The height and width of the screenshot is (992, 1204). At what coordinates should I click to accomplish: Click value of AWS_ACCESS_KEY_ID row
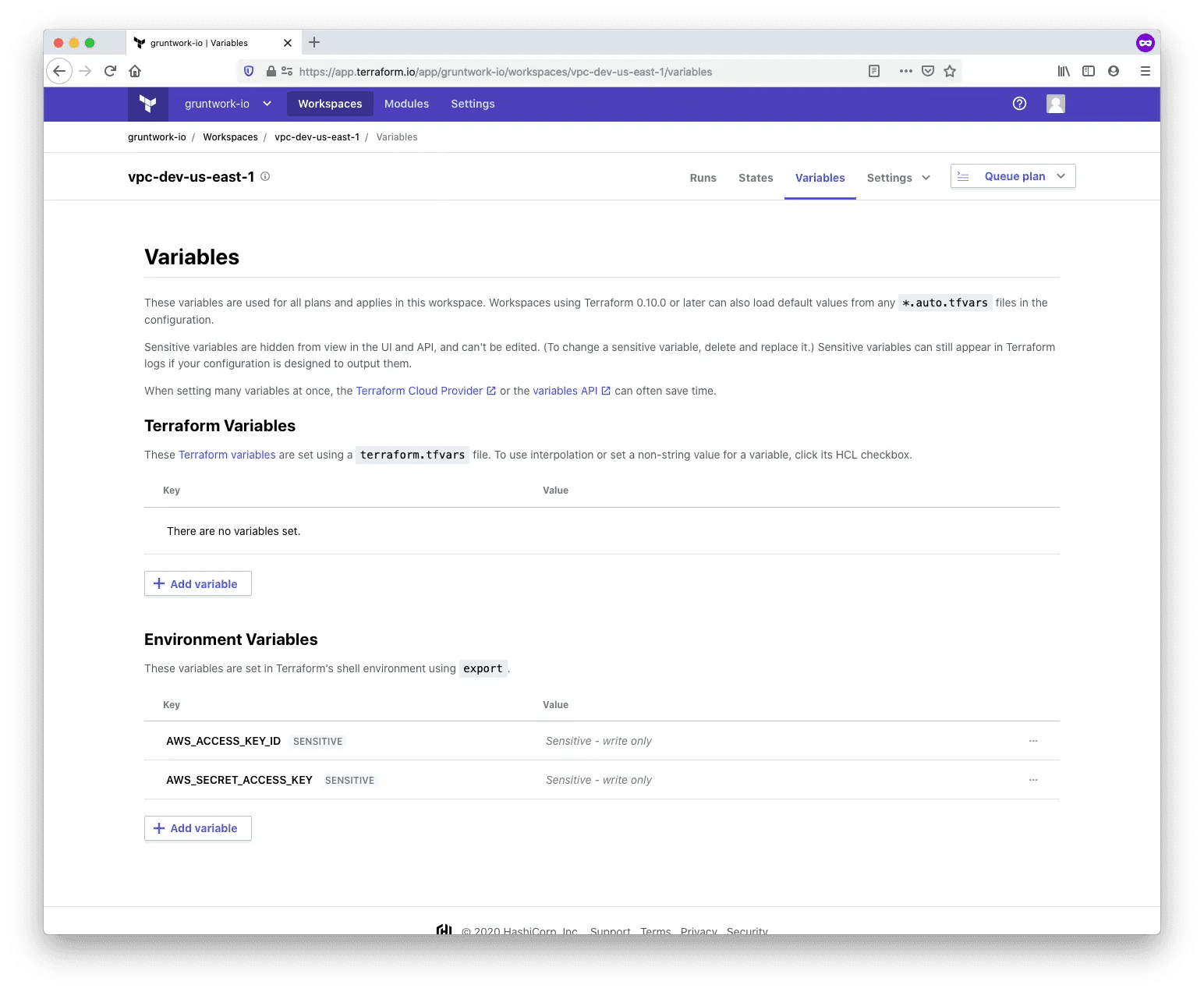[x=599, y=741]
